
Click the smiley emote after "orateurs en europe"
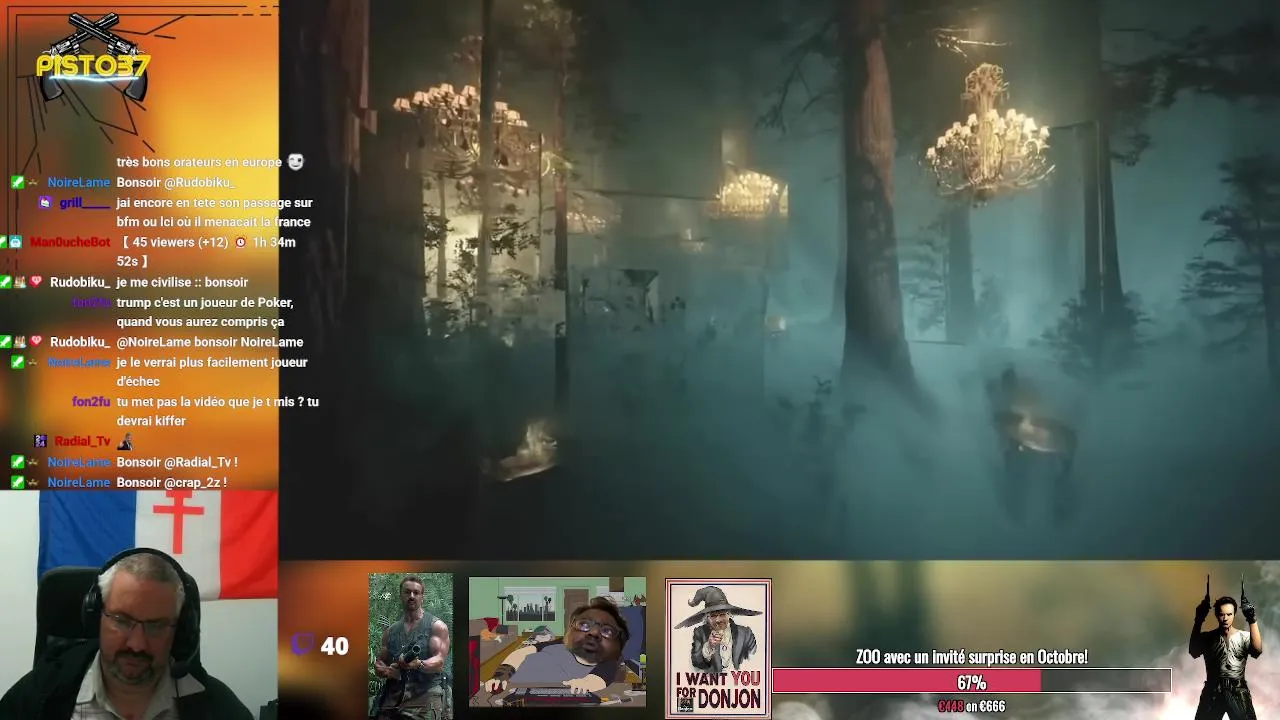(295, 162)
